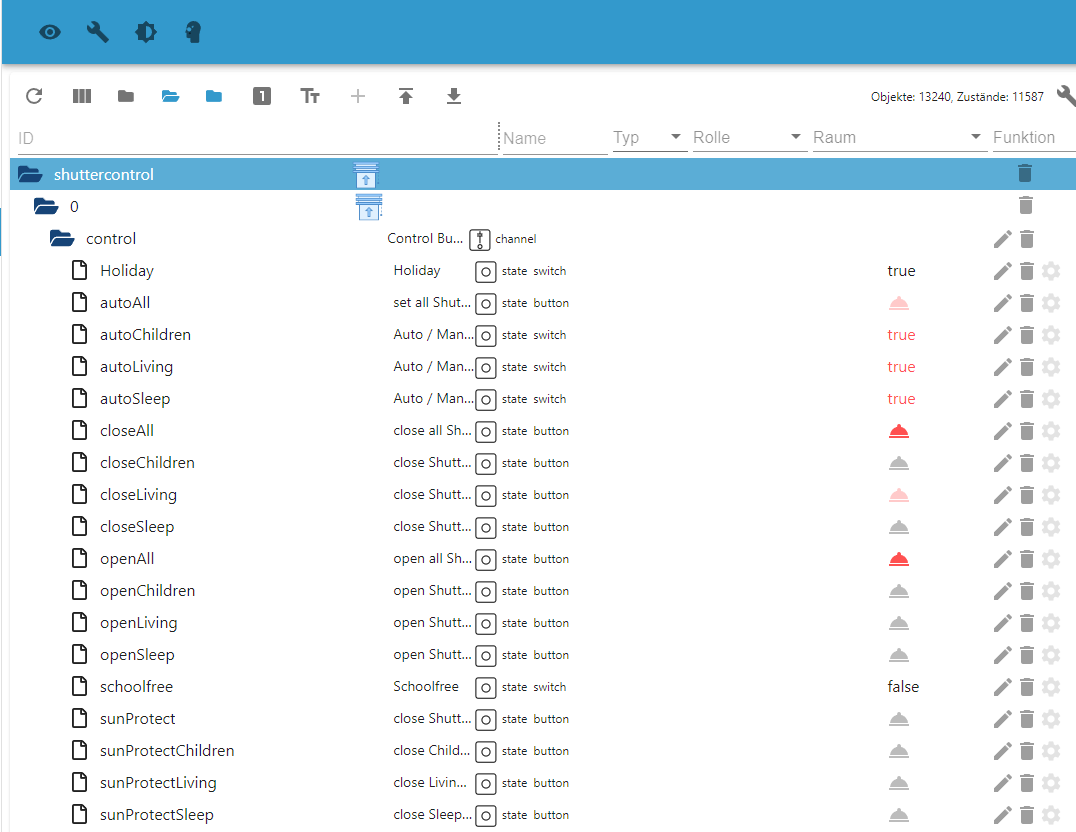Select the openLiving tree row

click(x=543, y=623)
